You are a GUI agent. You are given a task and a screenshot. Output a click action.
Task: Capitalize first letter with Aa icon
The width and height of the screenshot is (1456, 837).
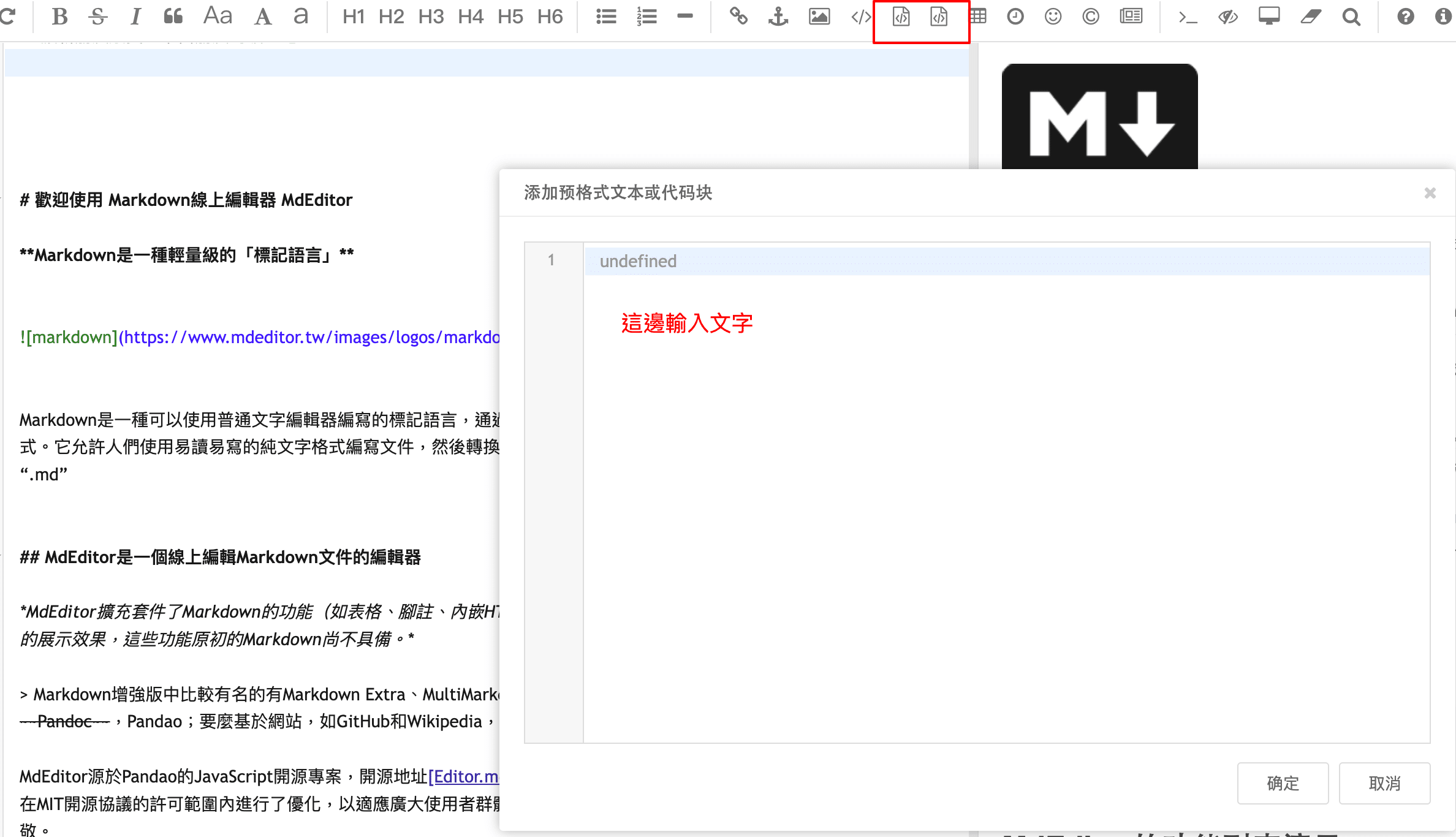[x=218, y=17]
